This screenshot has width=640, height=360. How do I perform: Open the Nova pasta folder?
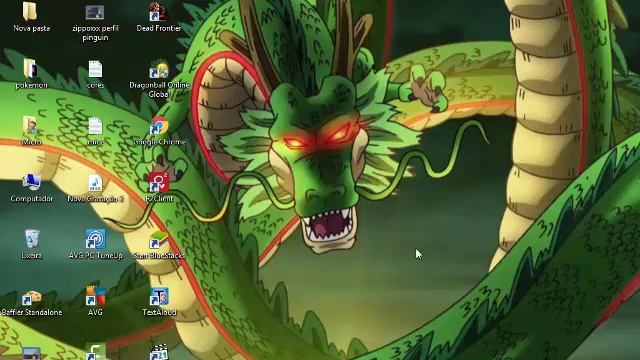(31, 12)
